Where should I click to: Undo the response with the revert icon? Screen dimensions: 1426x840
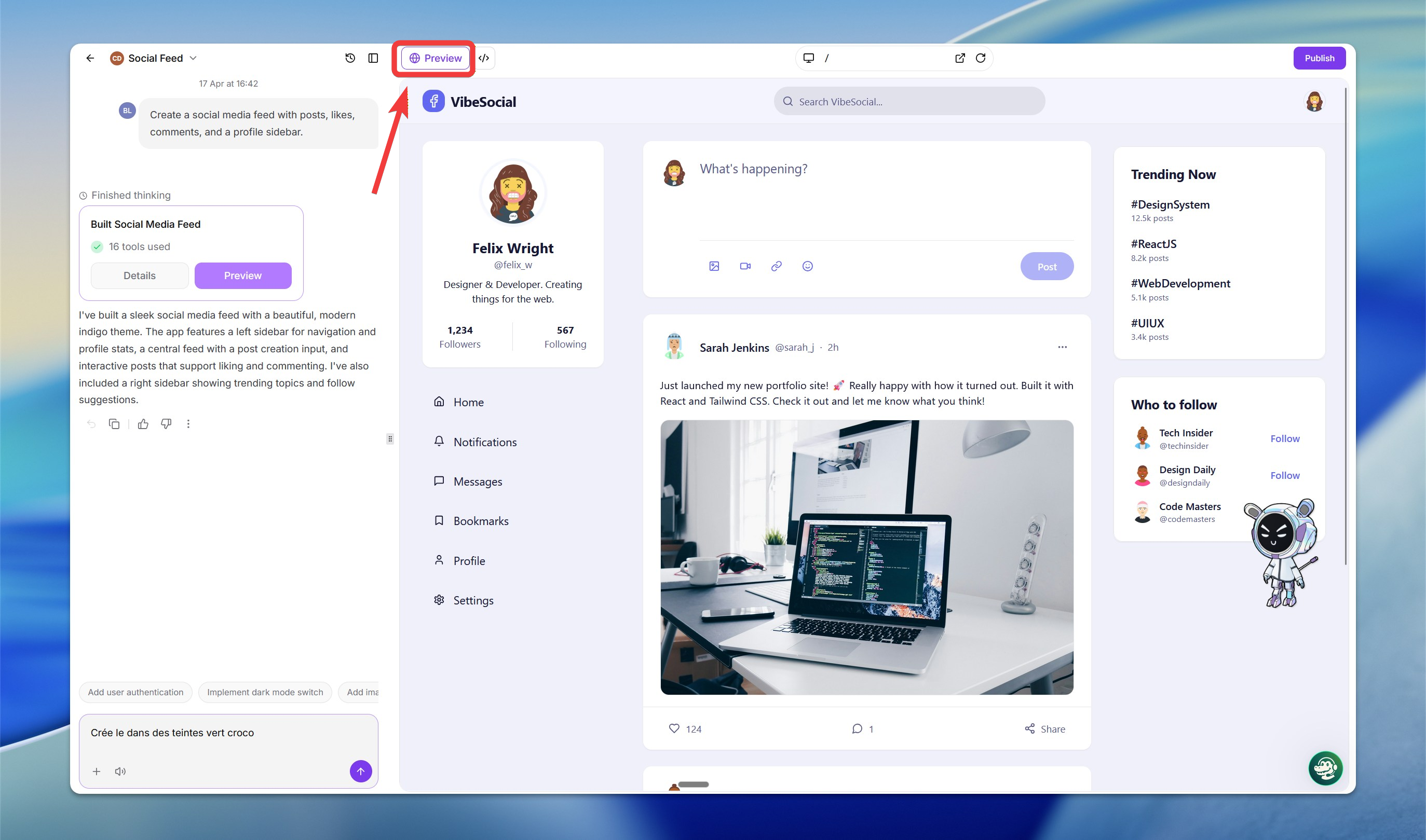[91, 424]
